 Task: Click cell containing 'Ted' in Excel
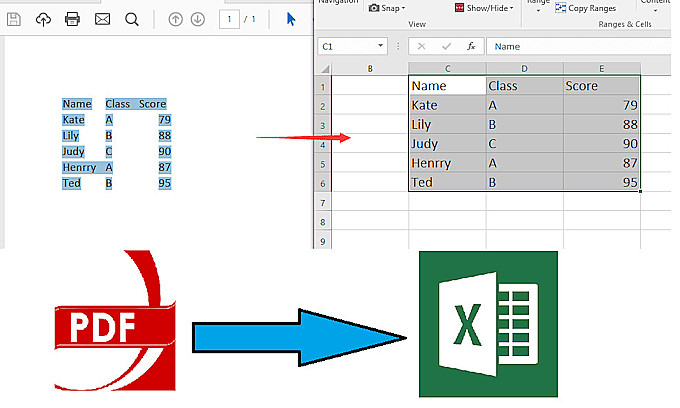[x=448, y=182]
